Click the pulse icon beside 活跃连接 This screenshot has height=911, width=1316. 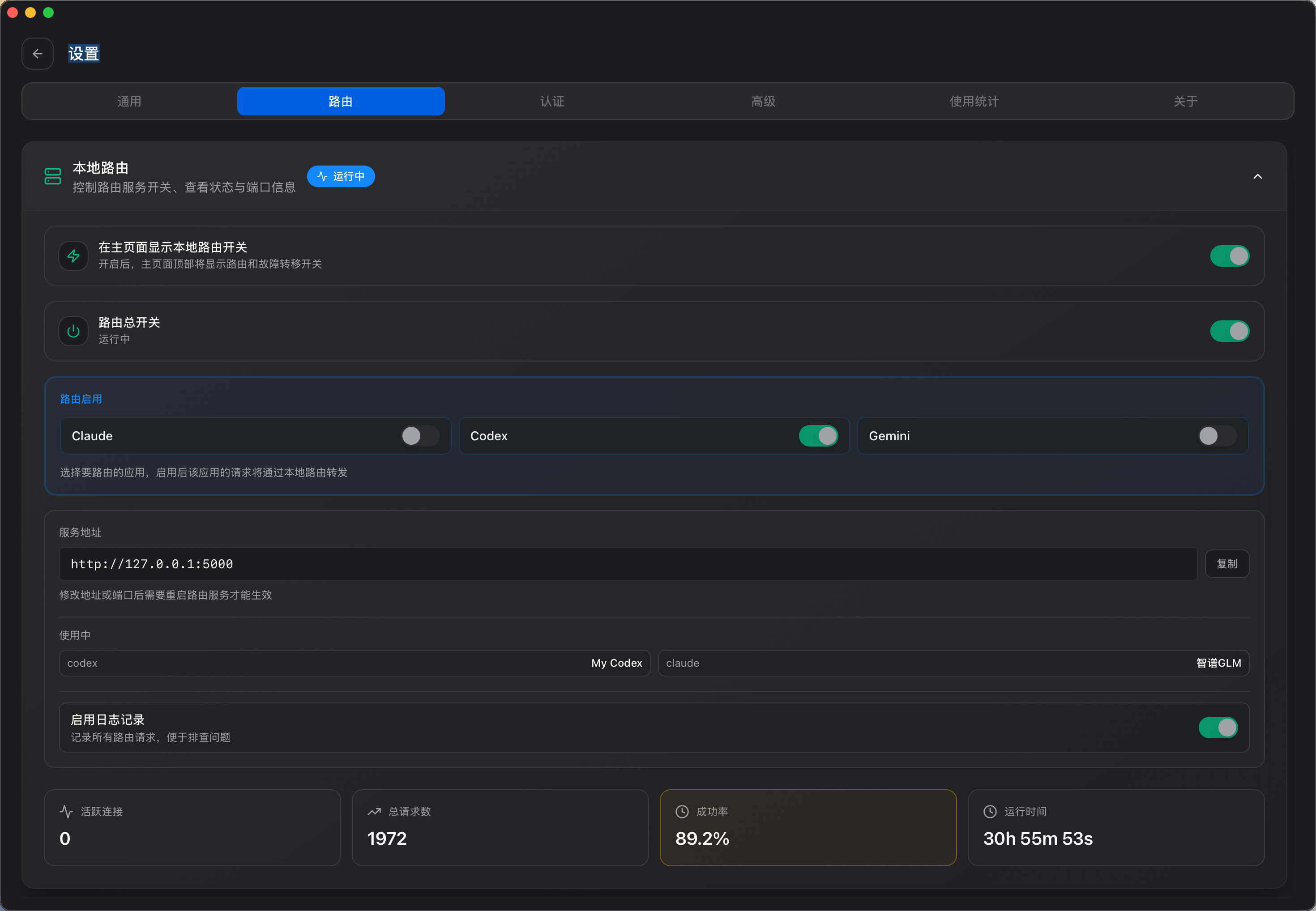pyautogui.click(x=66, y=812)
